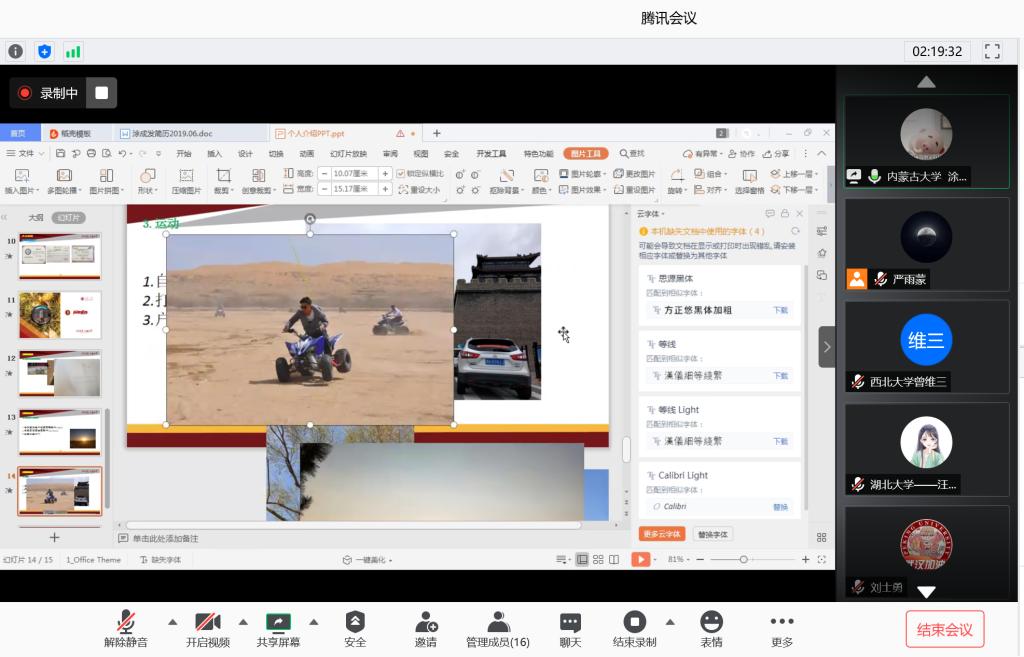Open the More (更多) menu
Screen dimensions: 1024x657
point(782,629)
